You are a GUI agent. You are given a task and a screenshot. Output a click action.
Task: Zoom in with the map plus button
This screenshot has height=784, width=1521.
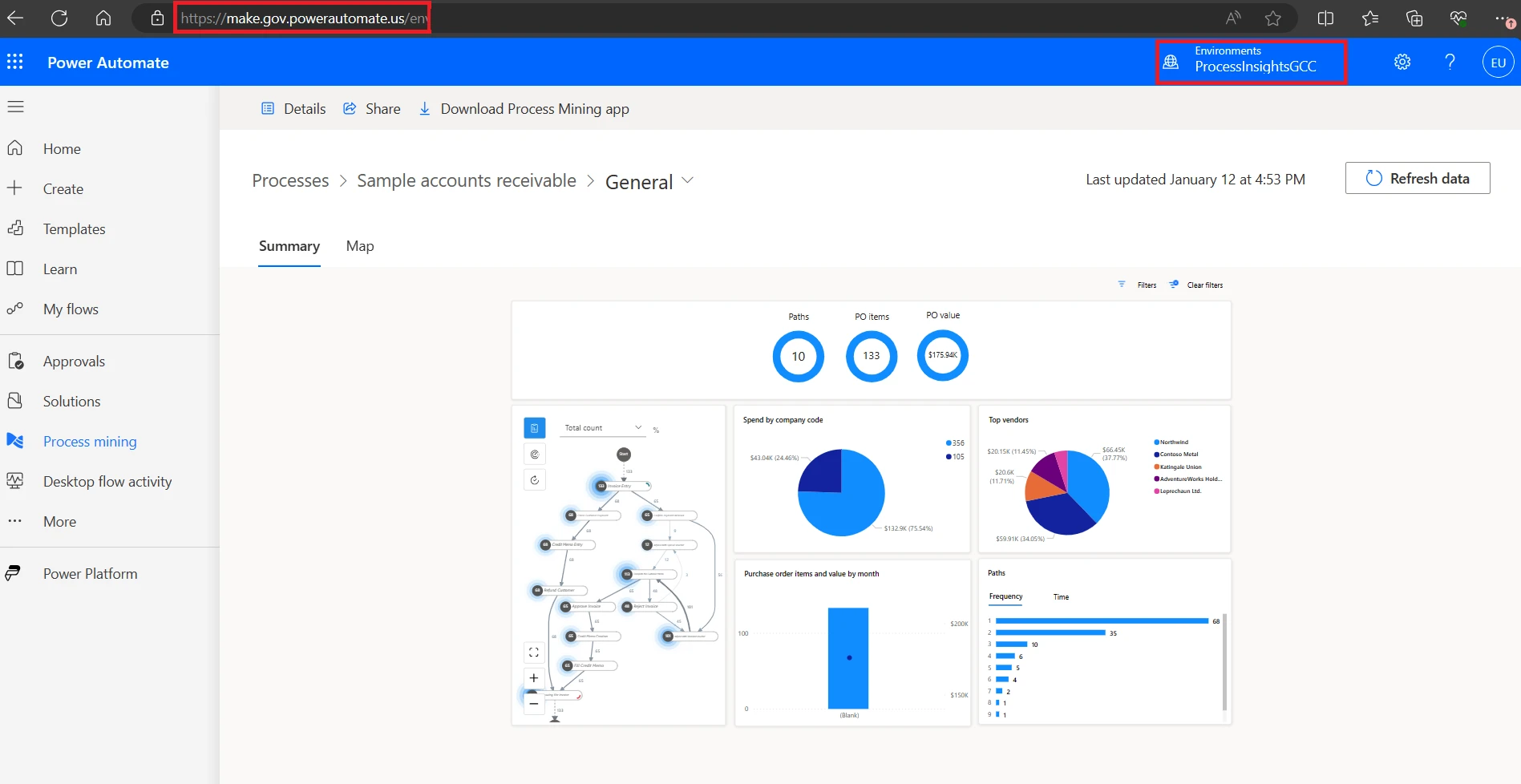click(534, 678)
